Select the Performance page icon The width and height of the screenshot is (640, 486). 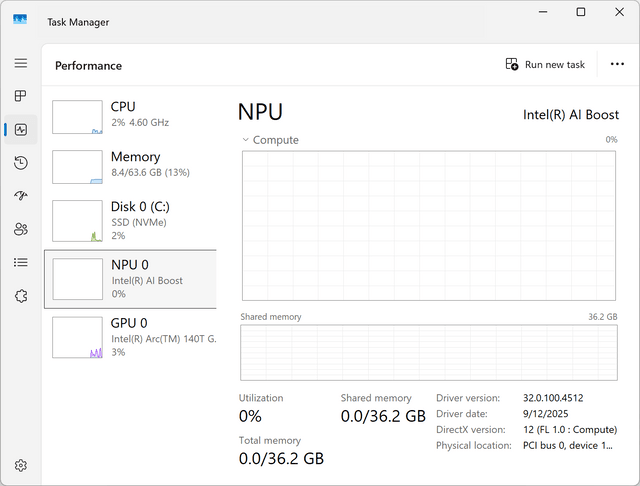coord(21,130)
